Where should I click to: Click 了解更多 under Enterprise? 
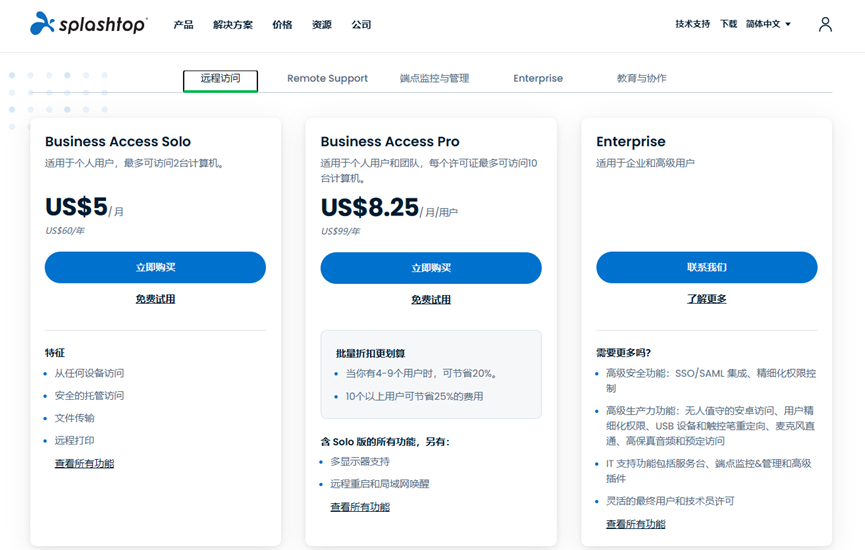(x=707, y=299)
